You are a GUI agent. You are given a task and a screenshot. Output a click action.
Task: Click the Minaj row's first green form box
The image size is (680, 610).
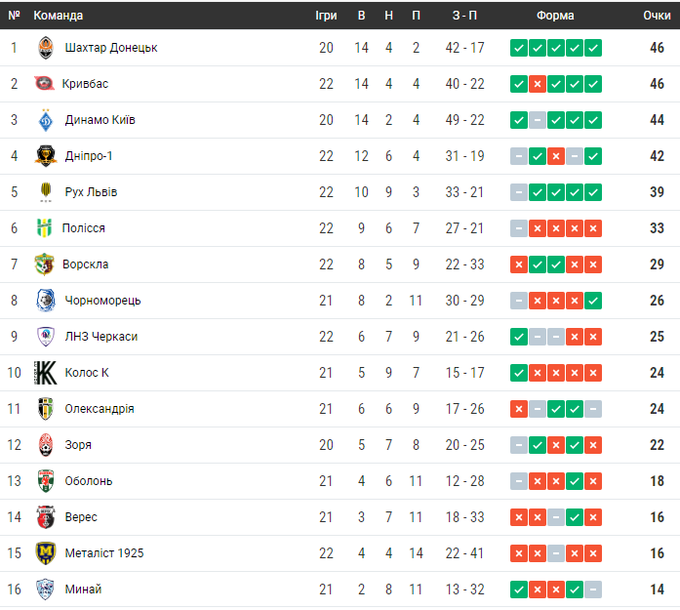[518, 589]
